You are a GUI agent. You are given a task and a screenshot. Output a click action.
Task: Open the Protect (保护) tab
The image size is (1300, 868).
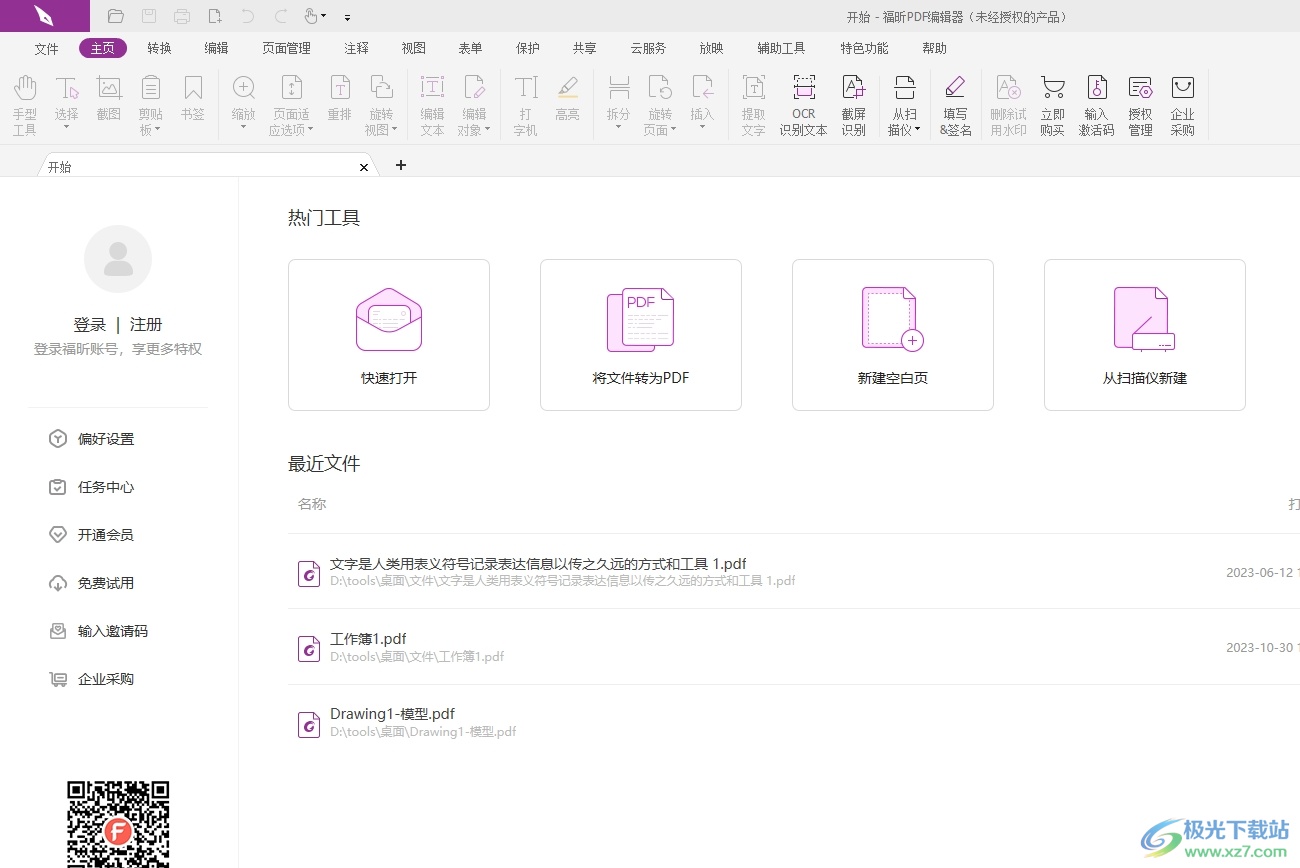pos(527,48)
